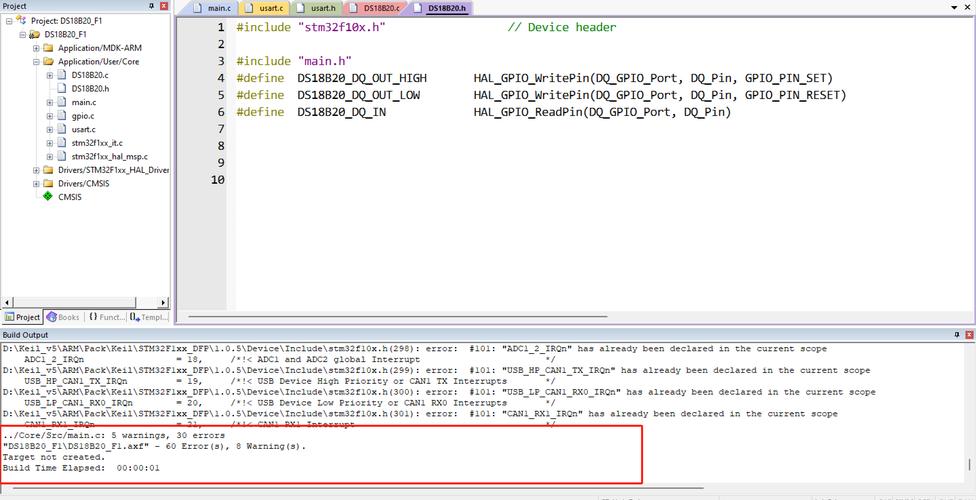
Task: Click the DS18B20_F1 target folder icon
Action: tap(35, 34)
